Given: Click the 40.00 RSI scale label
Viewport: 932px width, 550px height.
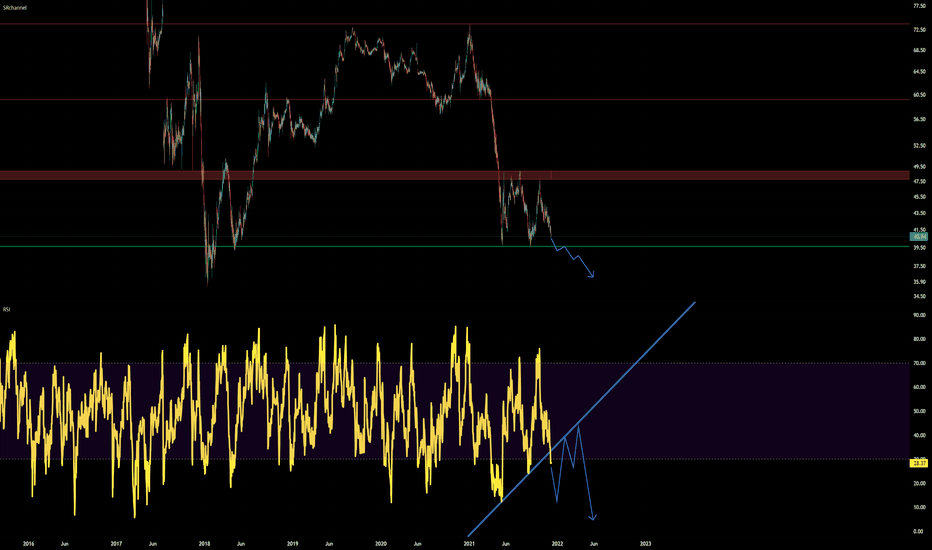Looking at the screenshot, I should [x=919, y=435].
